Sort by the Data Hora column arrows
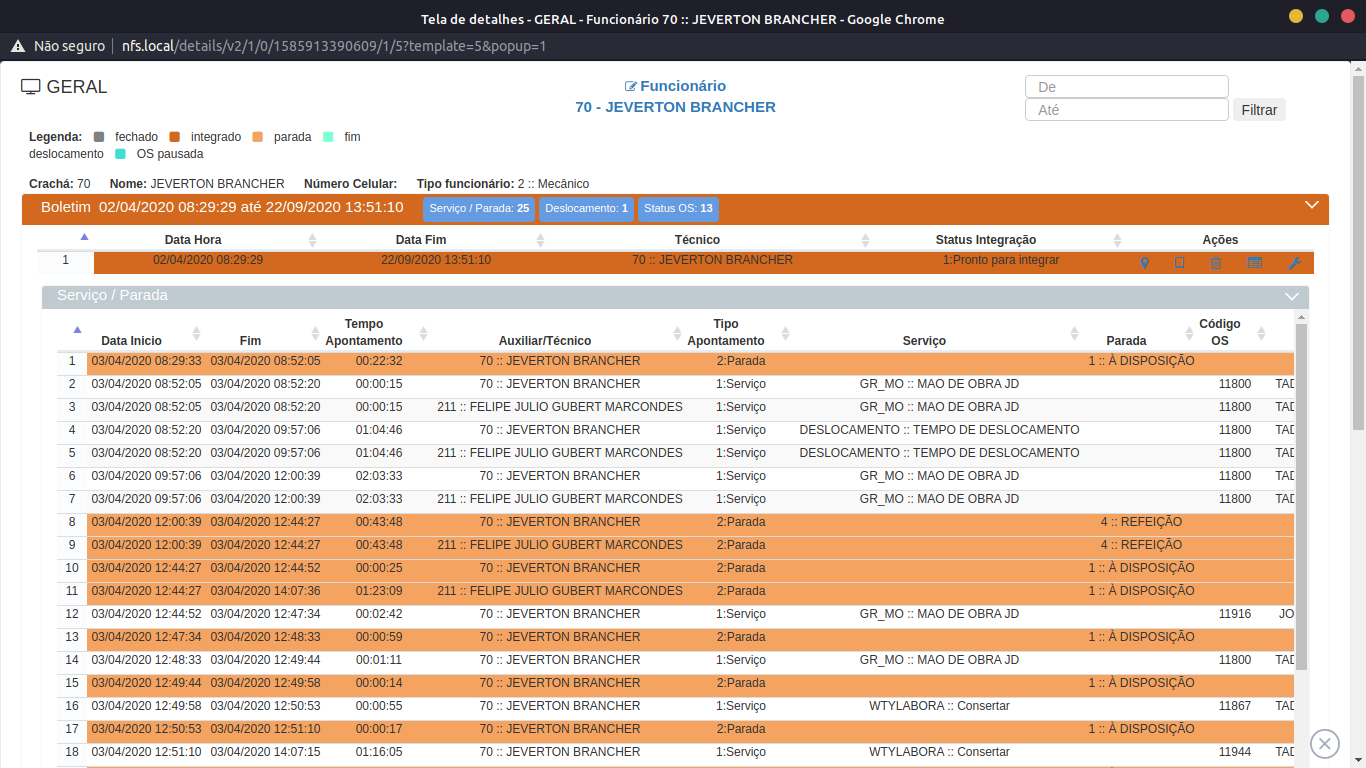 (x=312, y=240)
